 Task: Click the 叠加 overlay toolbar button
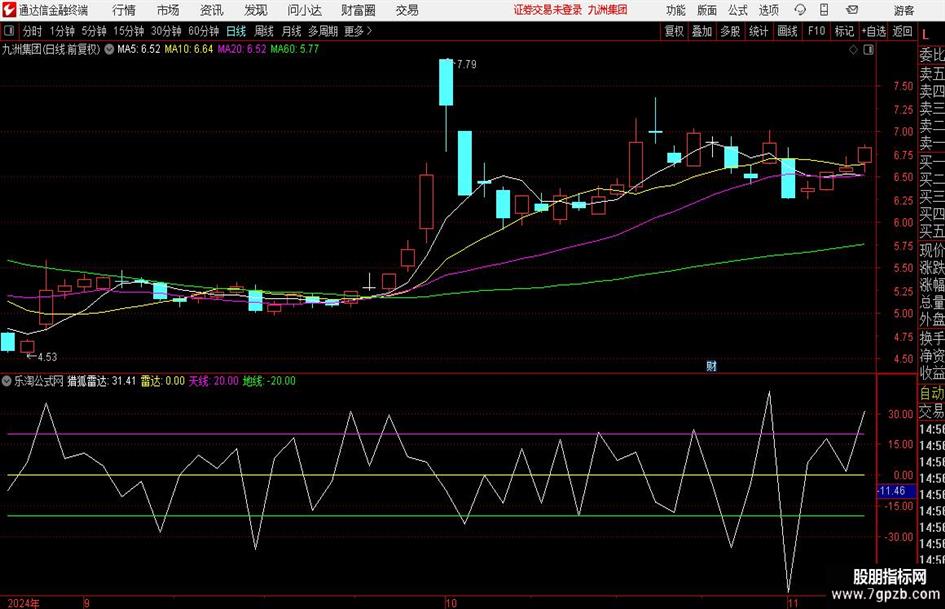click(702, 31)
